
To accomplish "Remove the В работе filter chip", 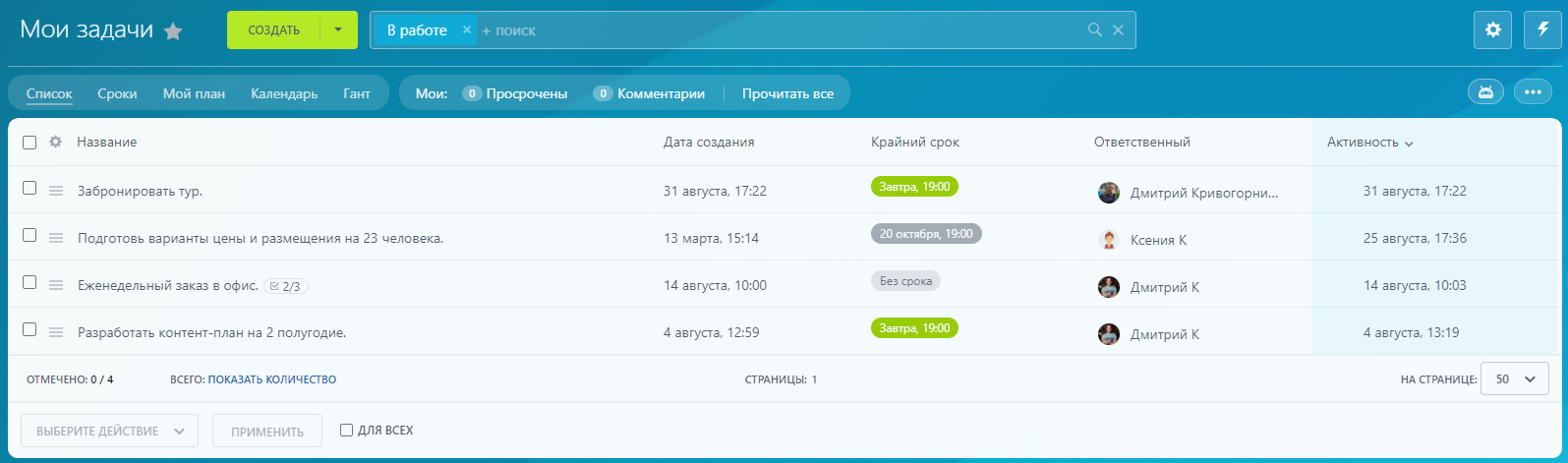I will pyautogui.click(x=467, y=30).
